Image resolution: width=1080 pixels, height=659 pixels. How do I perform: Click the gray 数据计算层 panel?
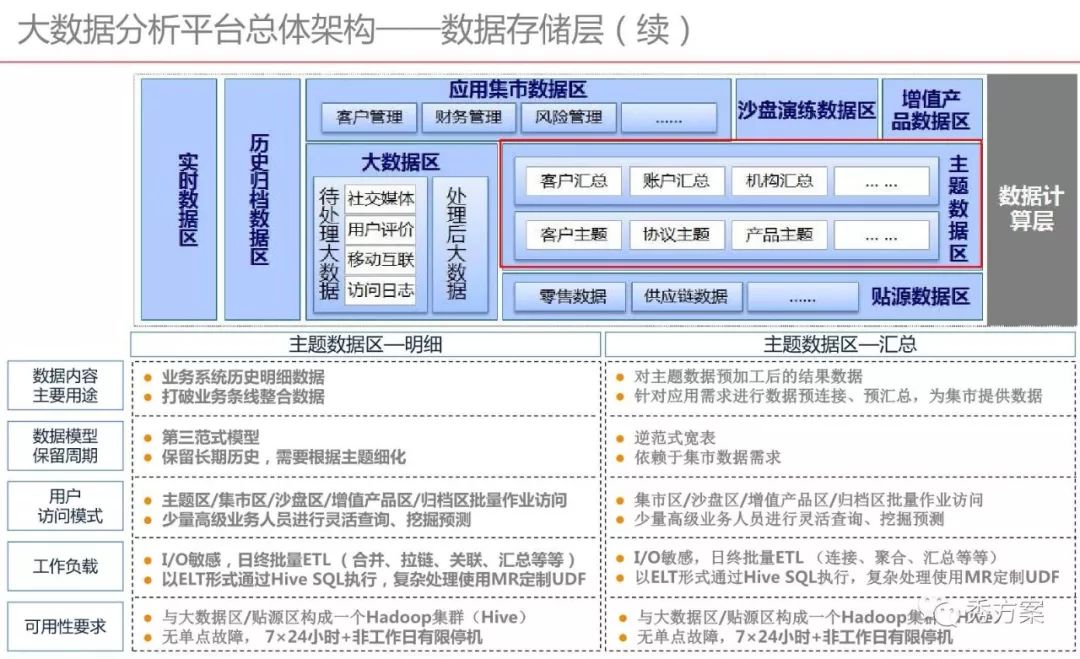point(1031,200)
